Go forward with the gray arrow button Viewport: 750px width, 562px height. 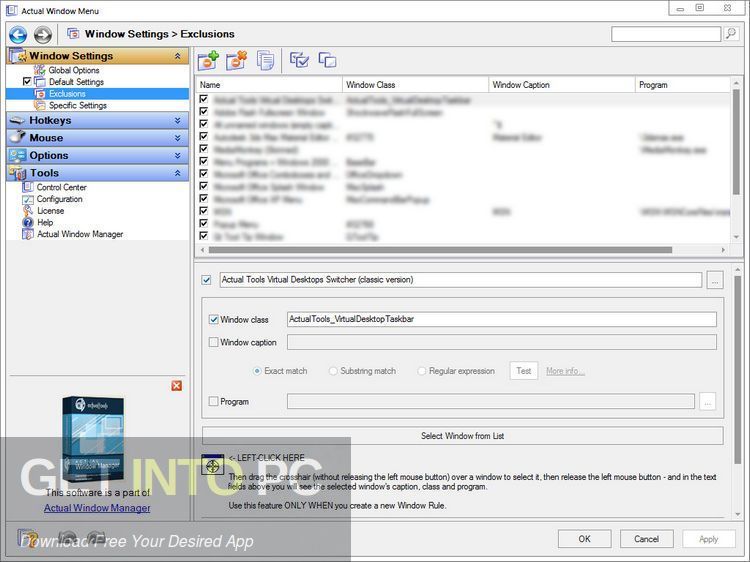(x=43, y=34)
